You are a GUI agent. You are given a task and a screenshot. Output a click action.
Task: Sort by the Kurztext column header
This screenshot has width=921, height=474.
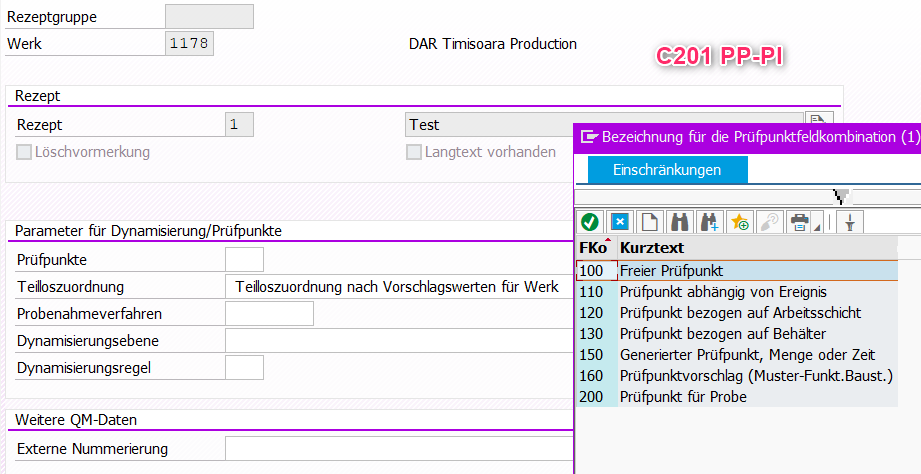tap(651, 247)
